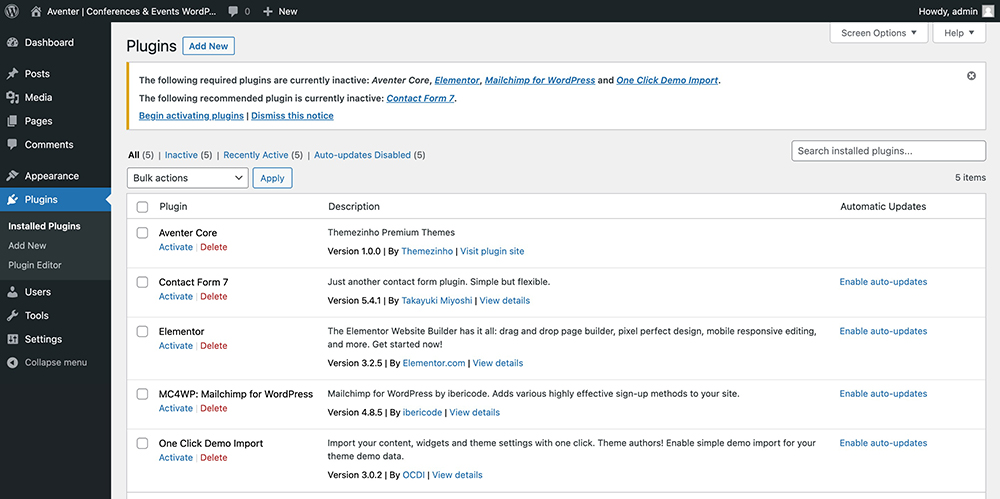Toggle the select-all checkbox in table header
1000x499 pixels.
[x=142, y=207]
